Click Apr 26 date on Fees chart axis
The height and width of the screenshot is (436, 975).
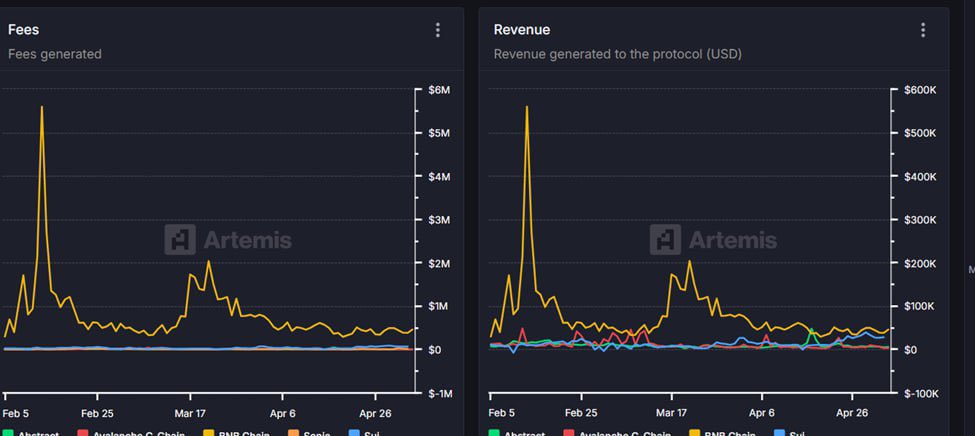click(x=375, y=413)
